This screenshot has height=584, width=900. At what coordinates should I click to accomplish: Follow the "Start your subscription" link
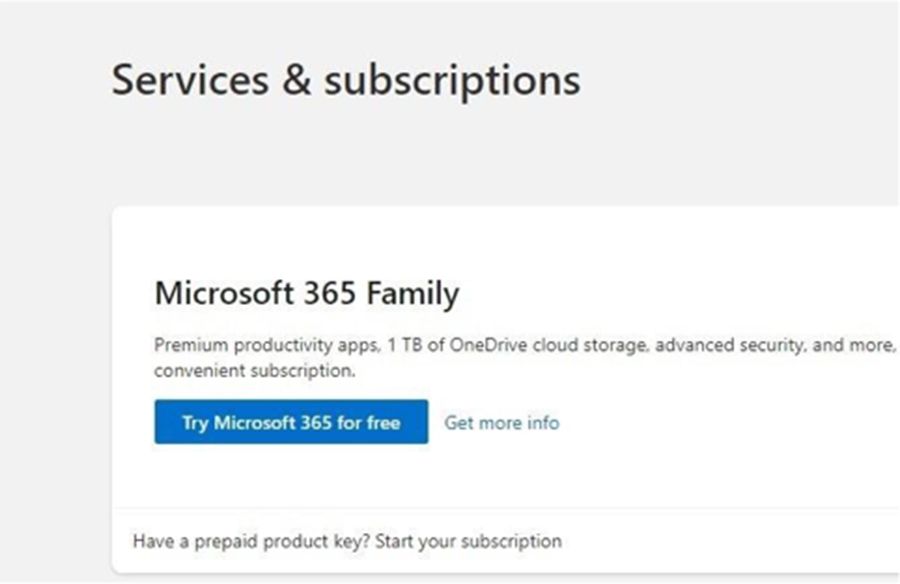pos(483,541)
